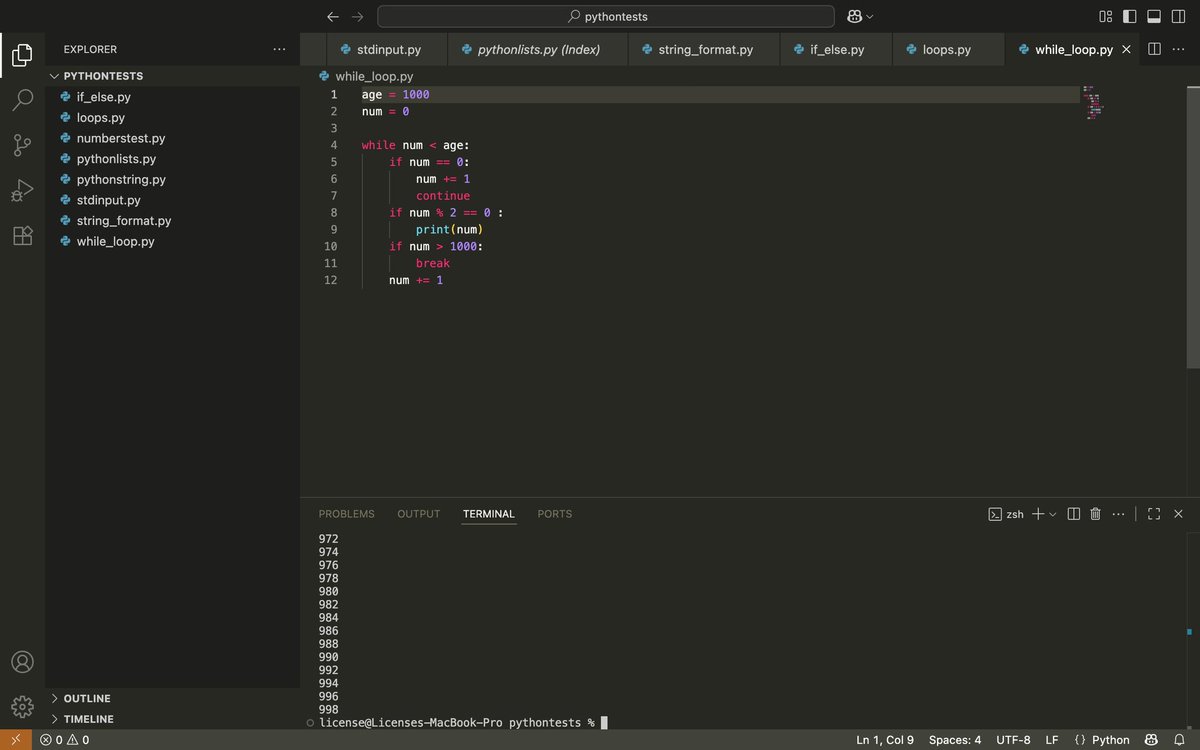Open the PORTS panel tab

tap(555, 514)
